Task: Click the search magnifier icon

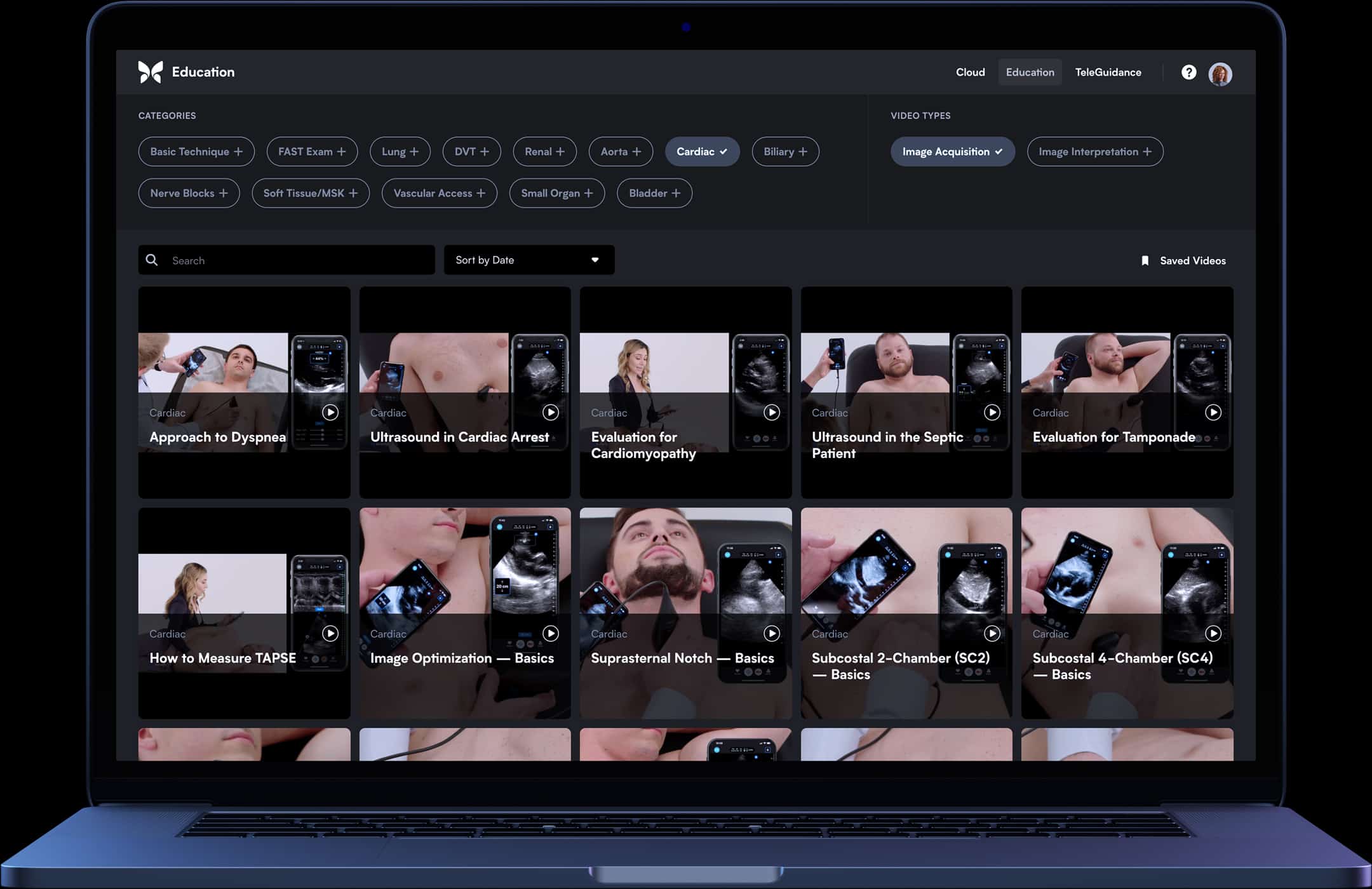Action: coord(152,260)
